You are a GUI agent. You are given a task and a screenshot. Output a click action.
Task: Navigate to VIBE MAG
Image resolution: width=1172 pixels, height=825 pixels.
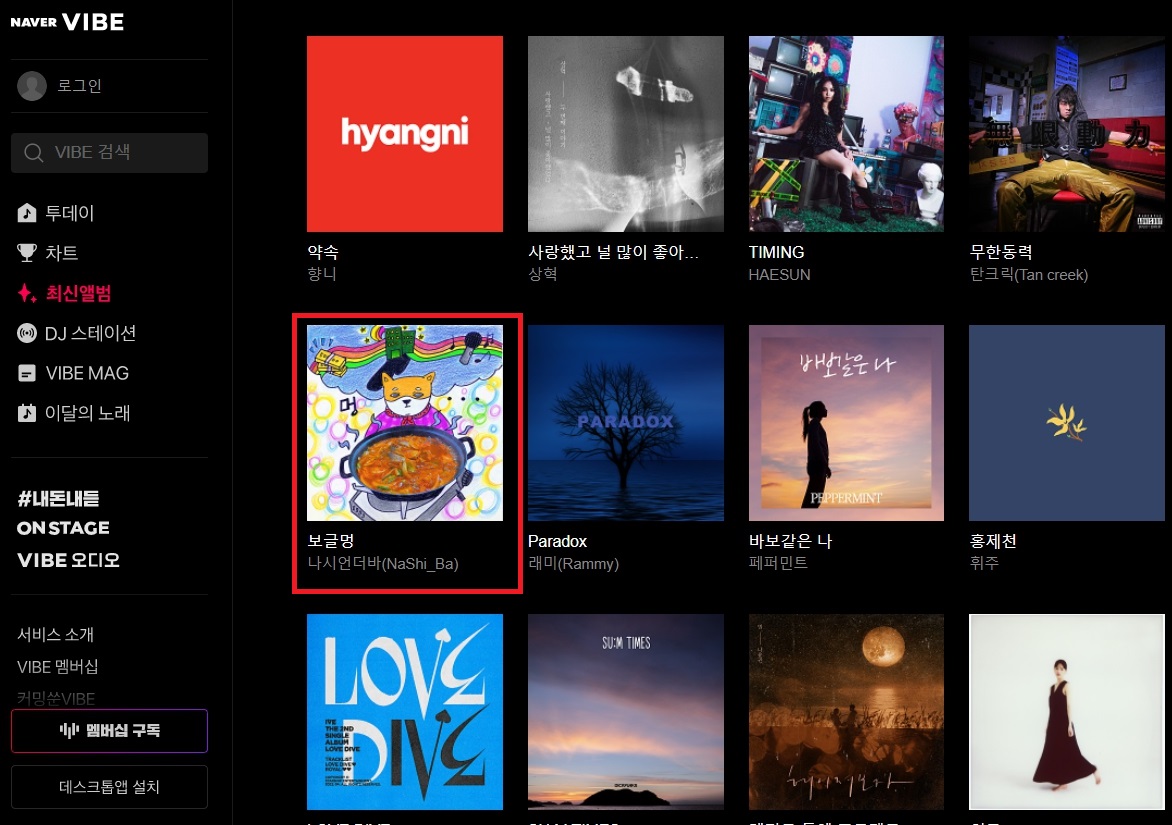click(87, 373)
